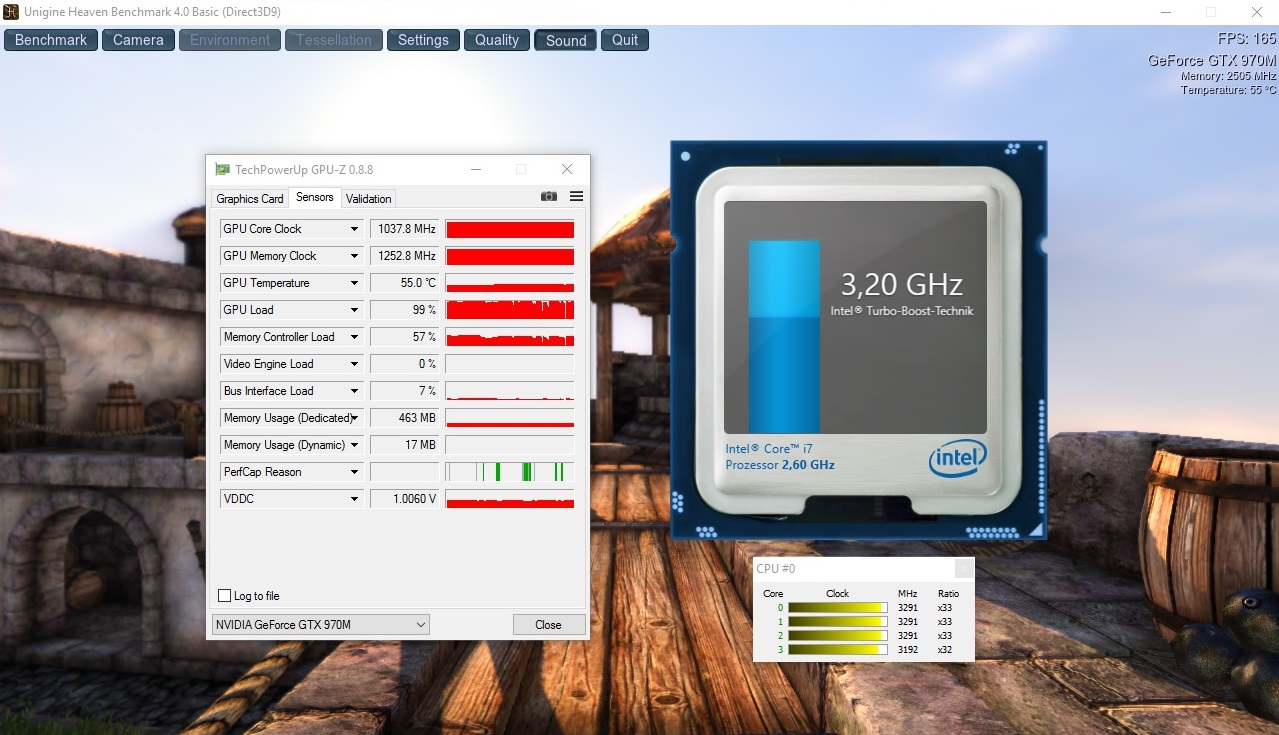Click the PerfCap Reason green graph
1279x735 pixels.
tap(510, 472)
